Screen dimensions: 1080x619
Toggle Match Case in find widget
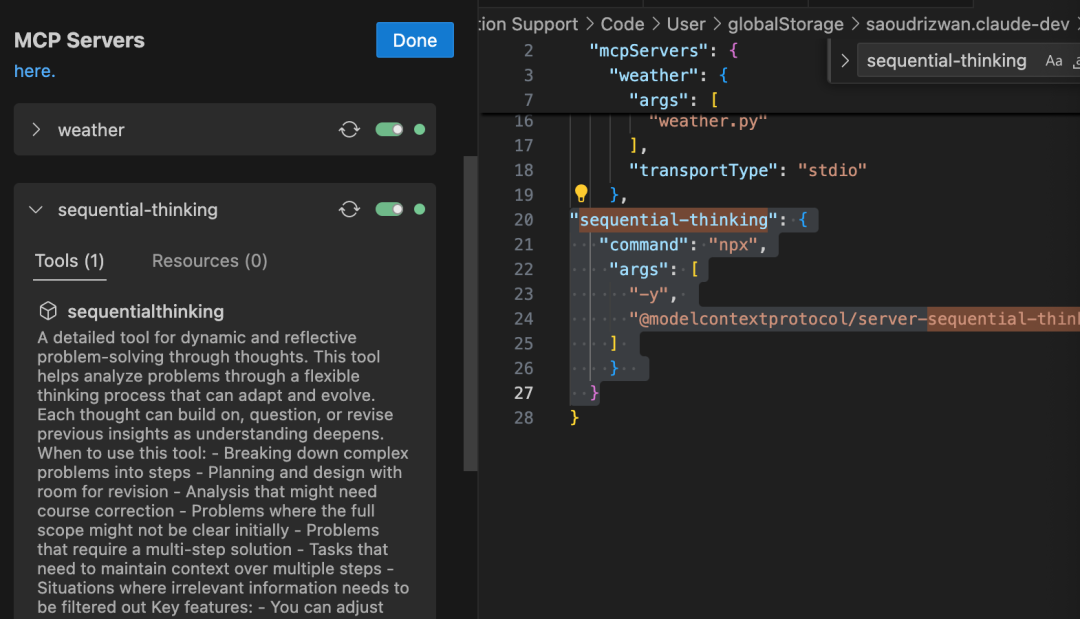point(1054,61)
